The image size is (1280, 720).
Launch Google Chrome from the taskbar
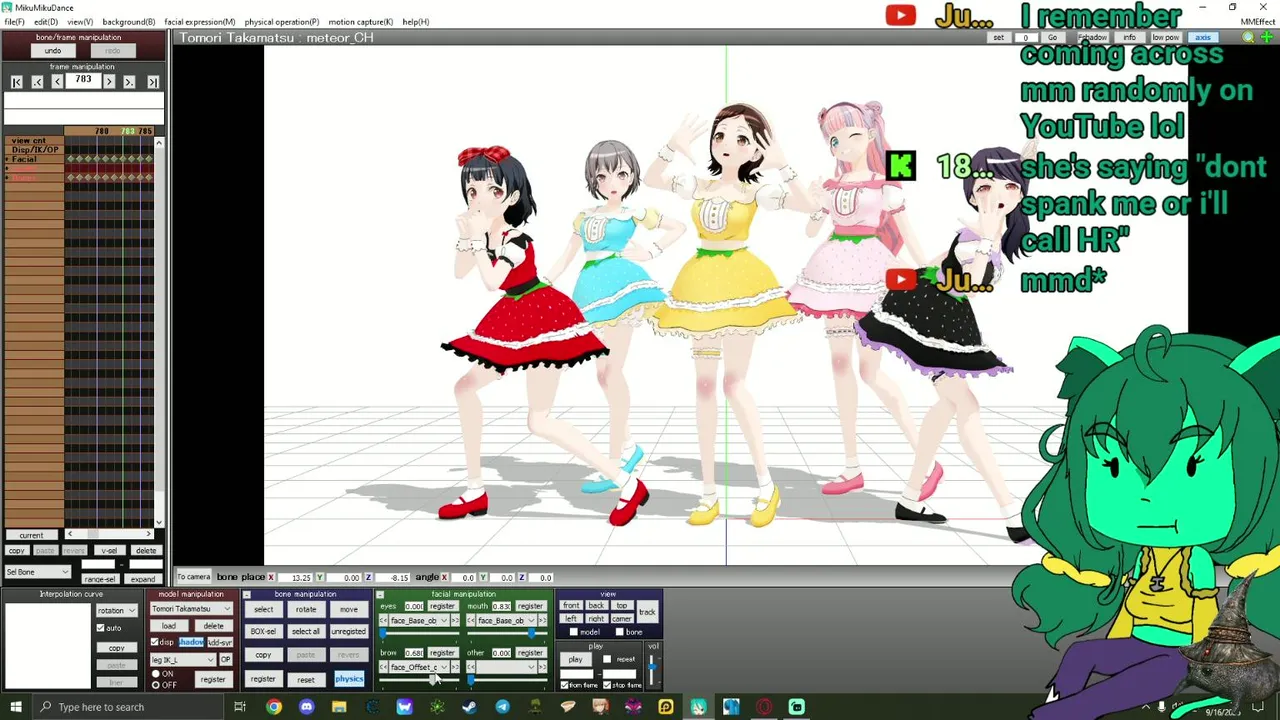274,707
